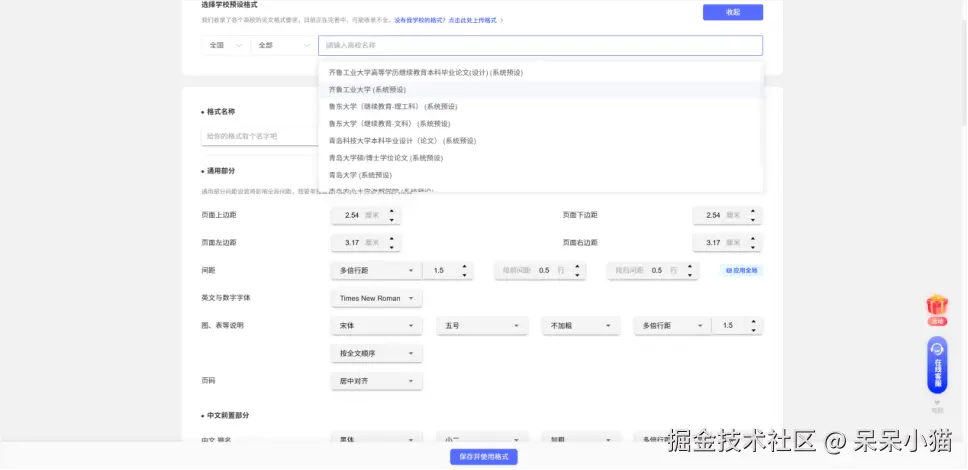Open the 五号 font size dropdown
968x470 pixels.
tap(482, 325)
